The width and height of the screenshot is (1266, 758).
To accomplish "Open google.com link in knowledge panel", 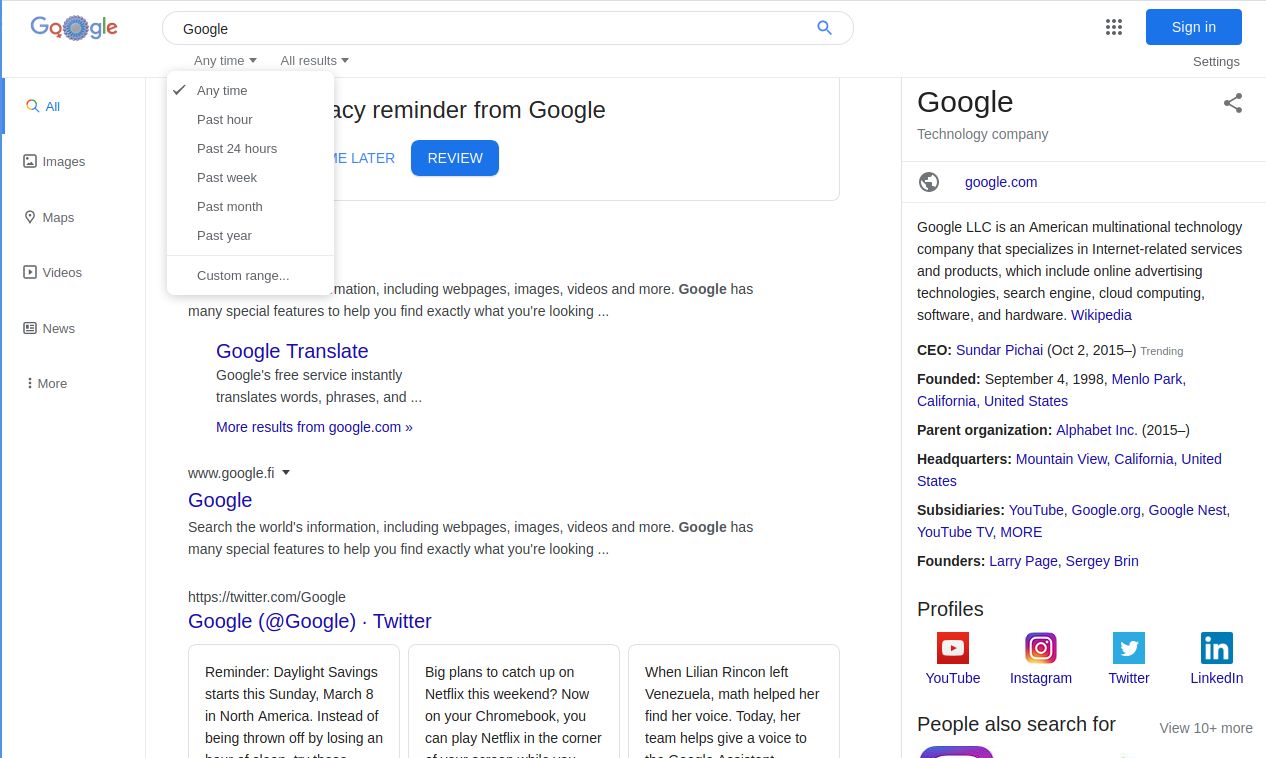I will click(1001, 182).
